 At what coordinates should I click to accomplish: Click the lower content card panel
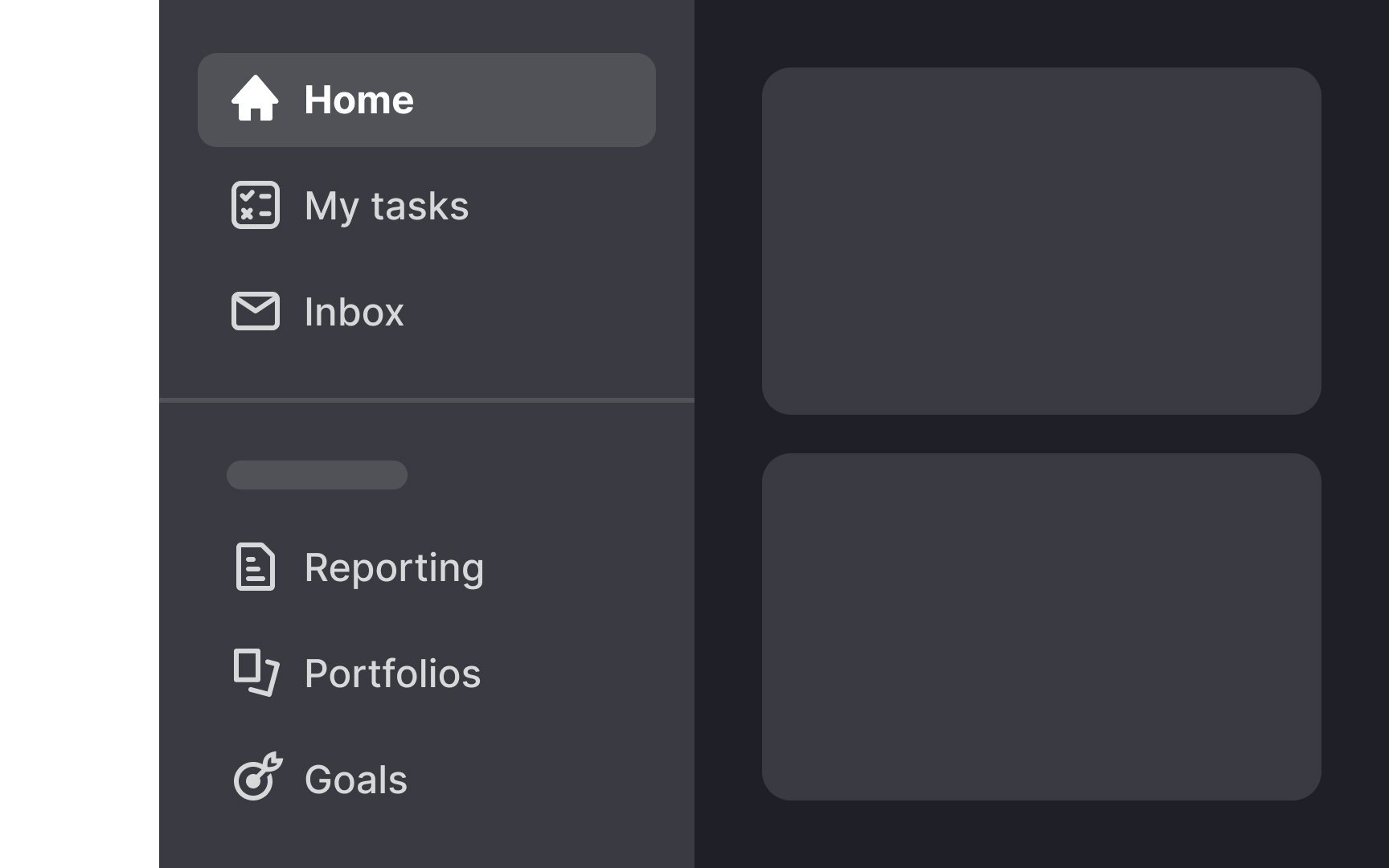[1043, 627]
